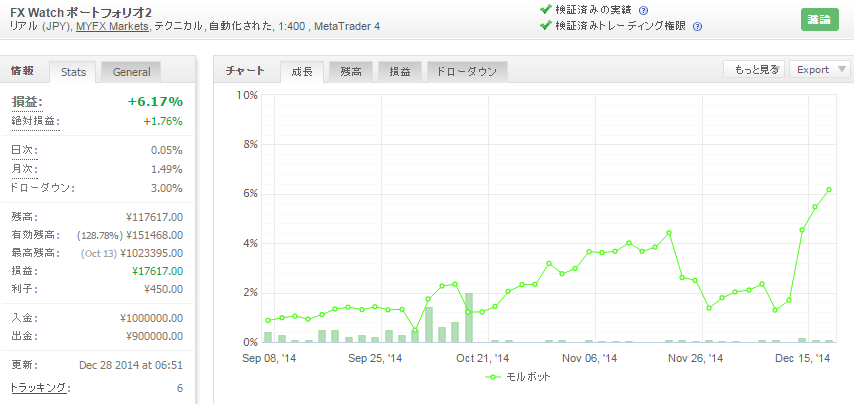The image size is (854, 404).
Task: Select the 成長 chart tab
Action: click(x=302, y=72)
